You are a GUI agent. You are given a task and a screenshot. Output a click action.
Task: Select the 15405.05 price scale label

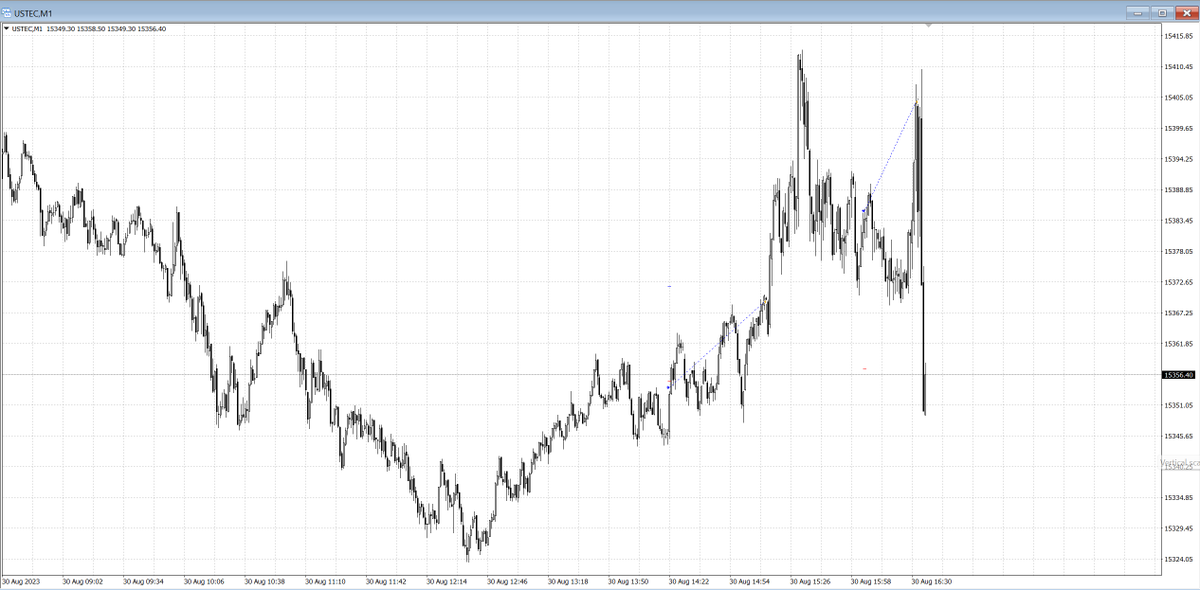1179,98
